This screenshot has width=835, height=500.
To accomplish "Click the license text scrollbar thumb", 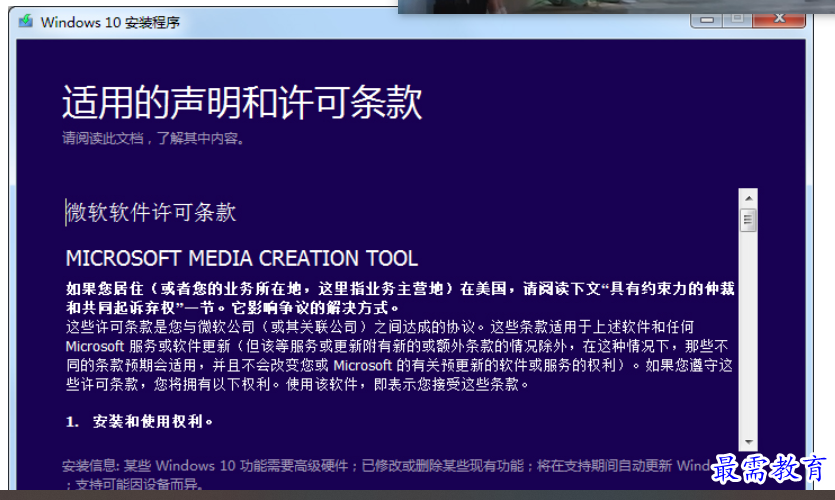I will [x=748, y=219].
